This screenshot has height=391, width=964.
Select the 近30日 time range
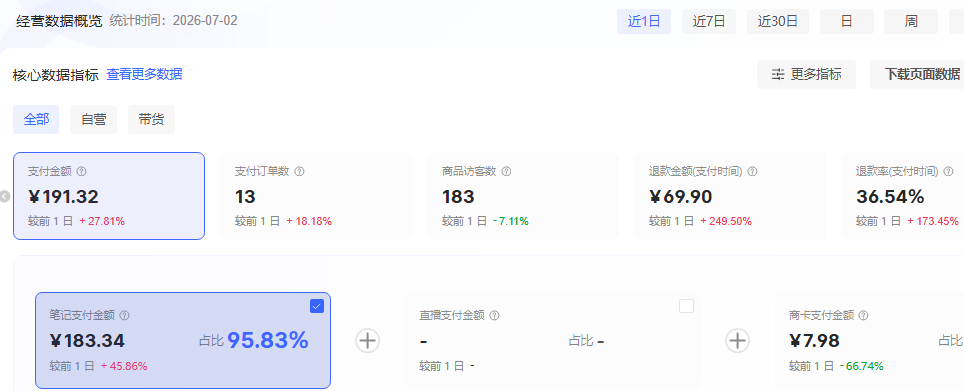778,22
